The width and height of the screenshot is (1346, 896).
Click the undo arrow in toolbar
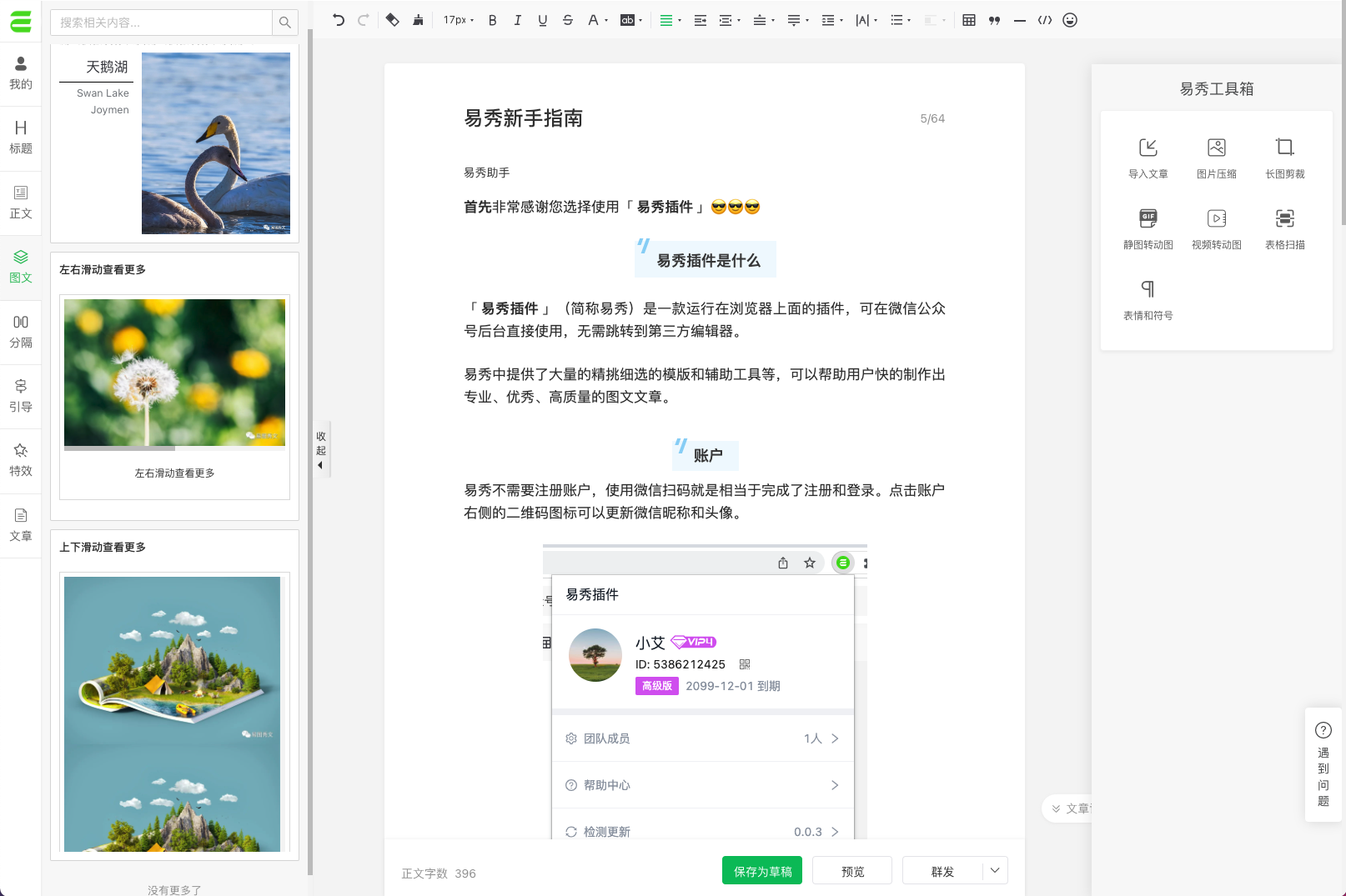(338, 20)
